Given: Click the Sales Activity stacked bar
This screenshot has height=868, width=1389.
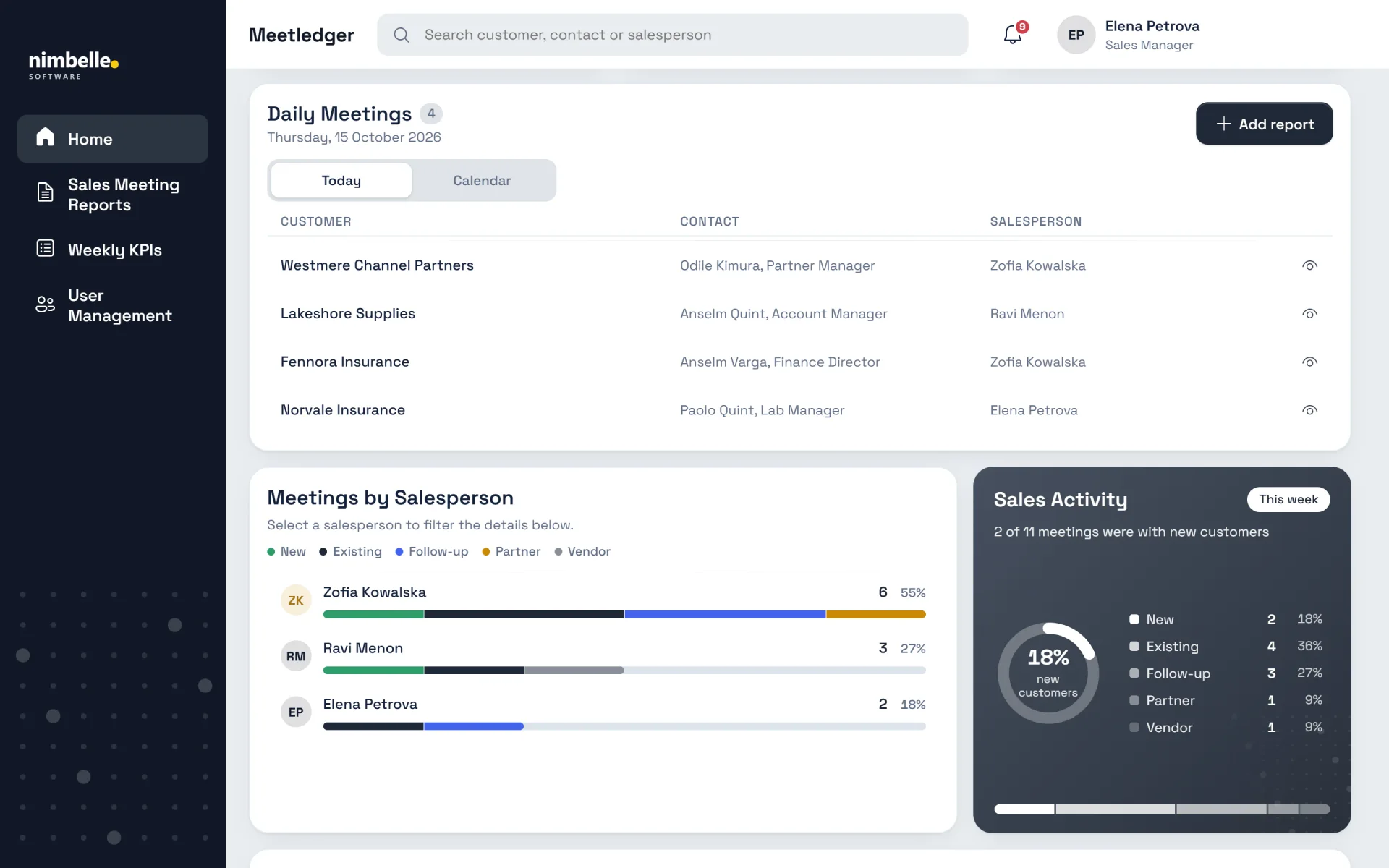Looking at the screenshot, I should pos(1162,809).
